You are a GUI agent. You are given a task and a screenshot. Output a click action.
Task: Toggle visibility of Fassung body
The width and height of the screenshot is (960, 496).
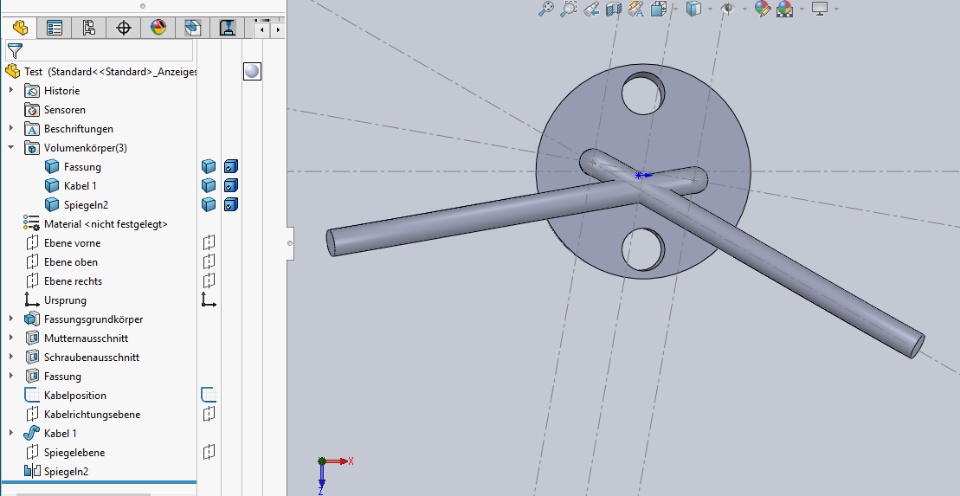209,167
